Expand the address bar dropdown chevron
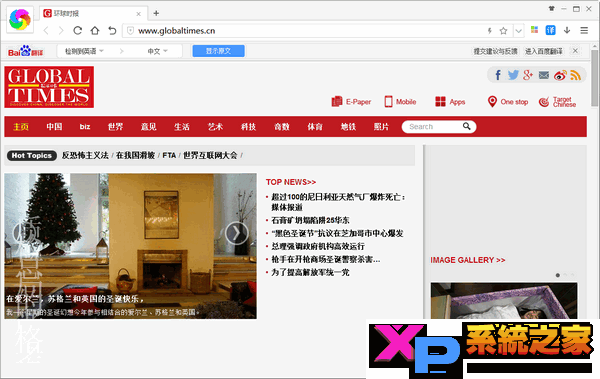Image resolution: width=600 pixels, height=379 pixels. pos(518,31)
